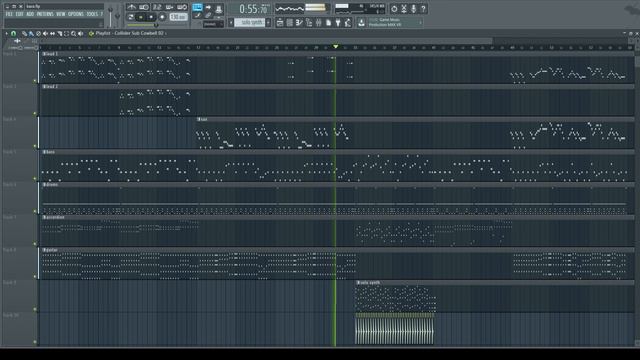Open the EDIT menu

click(20, 14)
